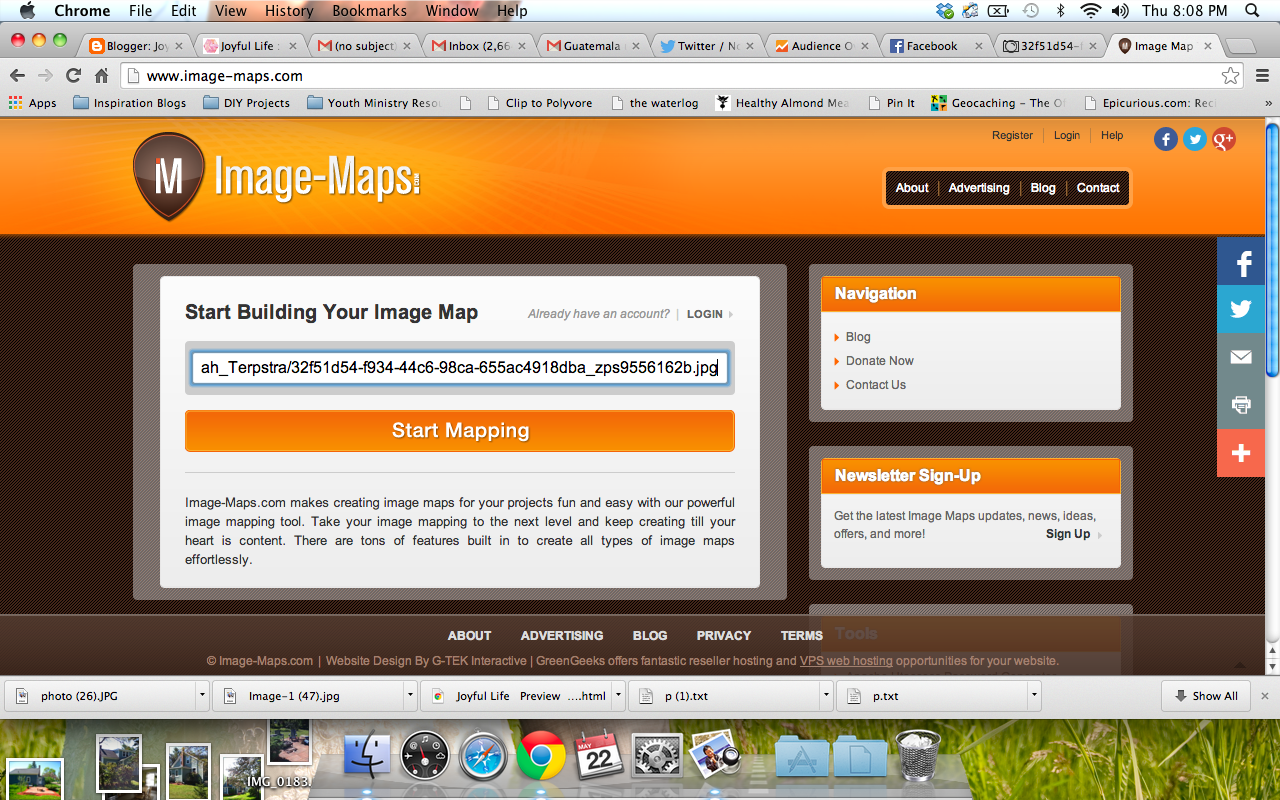Screen dimensions: 1280x800
Task: Open Advertising in the dark header navigation
Action: click(979, 188)
